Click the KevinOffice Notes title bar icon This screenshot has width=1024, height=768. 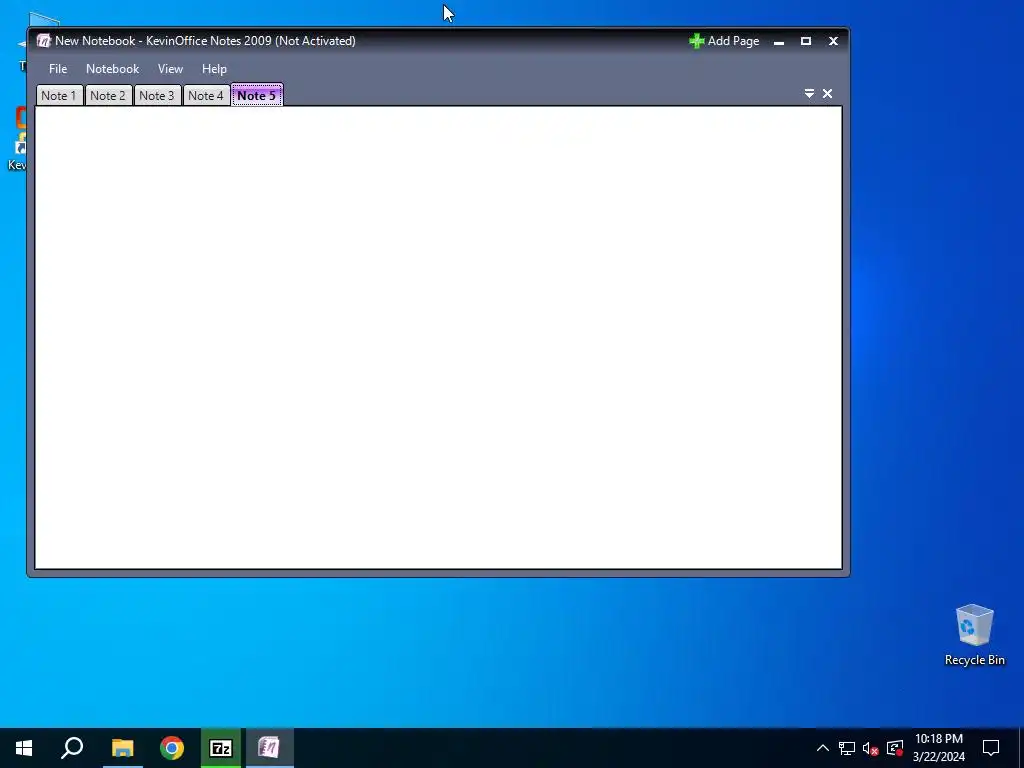[x=44, y=40]
